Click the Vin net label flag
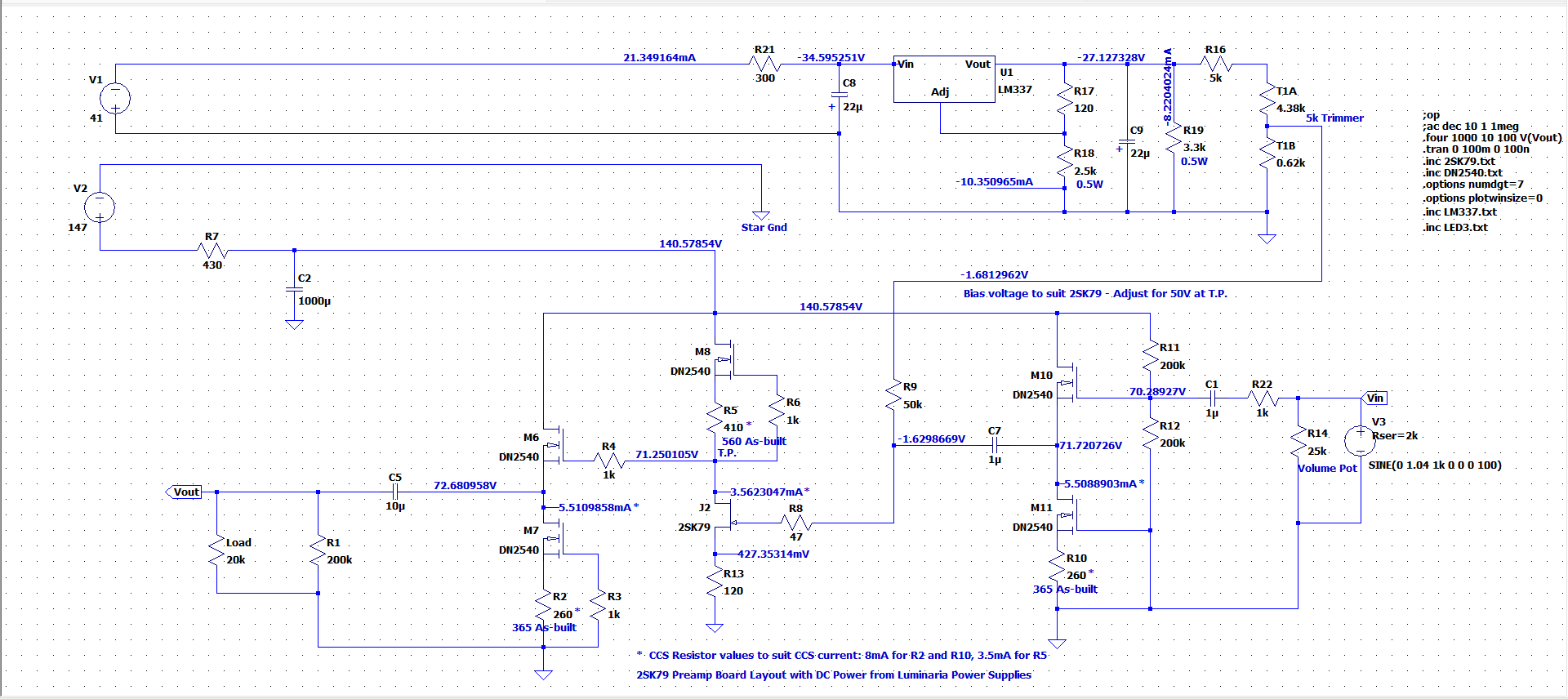1568x699 pixels. [1375, 398]
